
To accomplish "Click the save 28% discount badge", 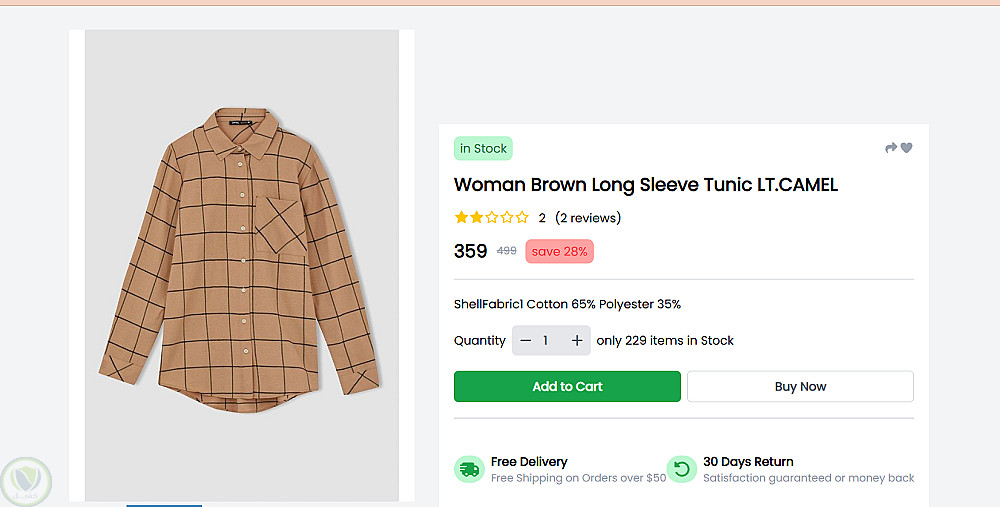I will click(x=559, y=251).
